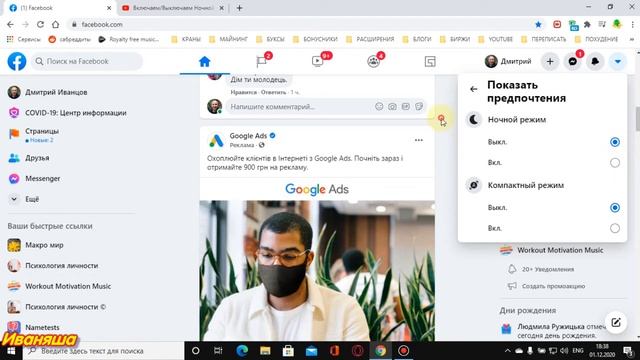
Task: Select Ночной режим Вкл. radio
Action: pos(615,163)
